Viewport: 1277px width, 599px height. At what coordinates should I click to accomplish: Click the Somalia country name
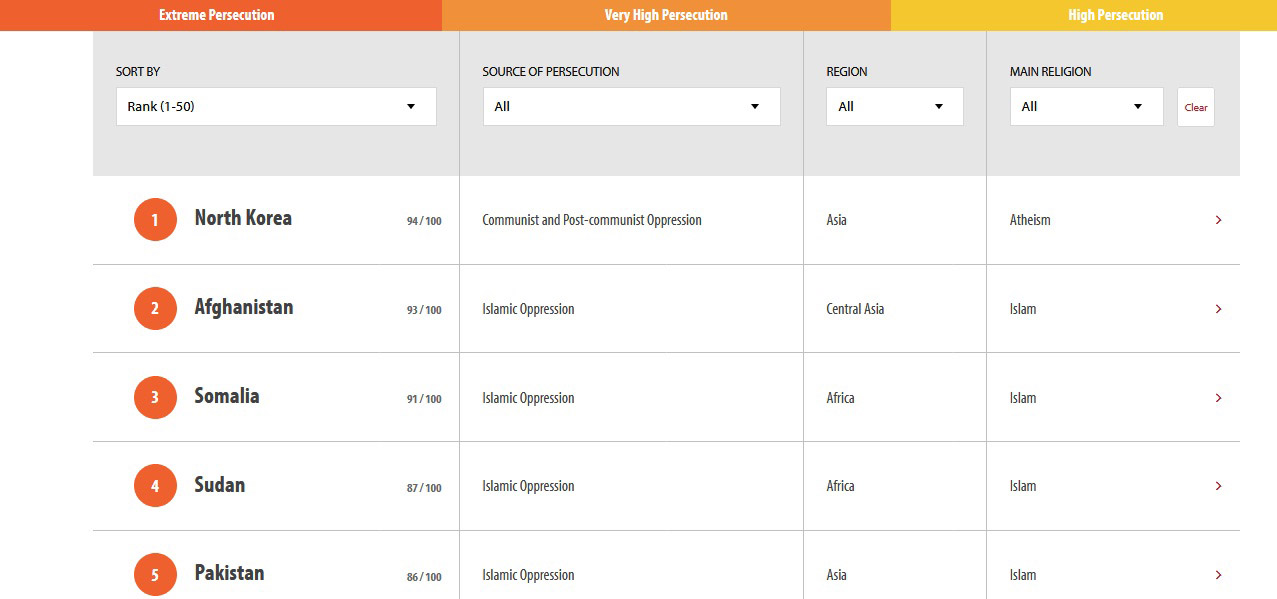227,396
